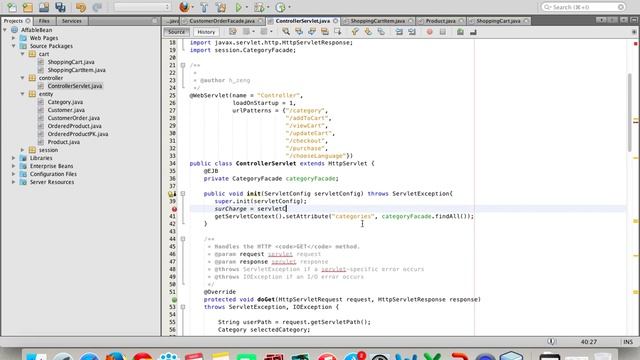Collapse the Source Packages node
Viewport: 640px width, 360px height.
click(13, 46)
